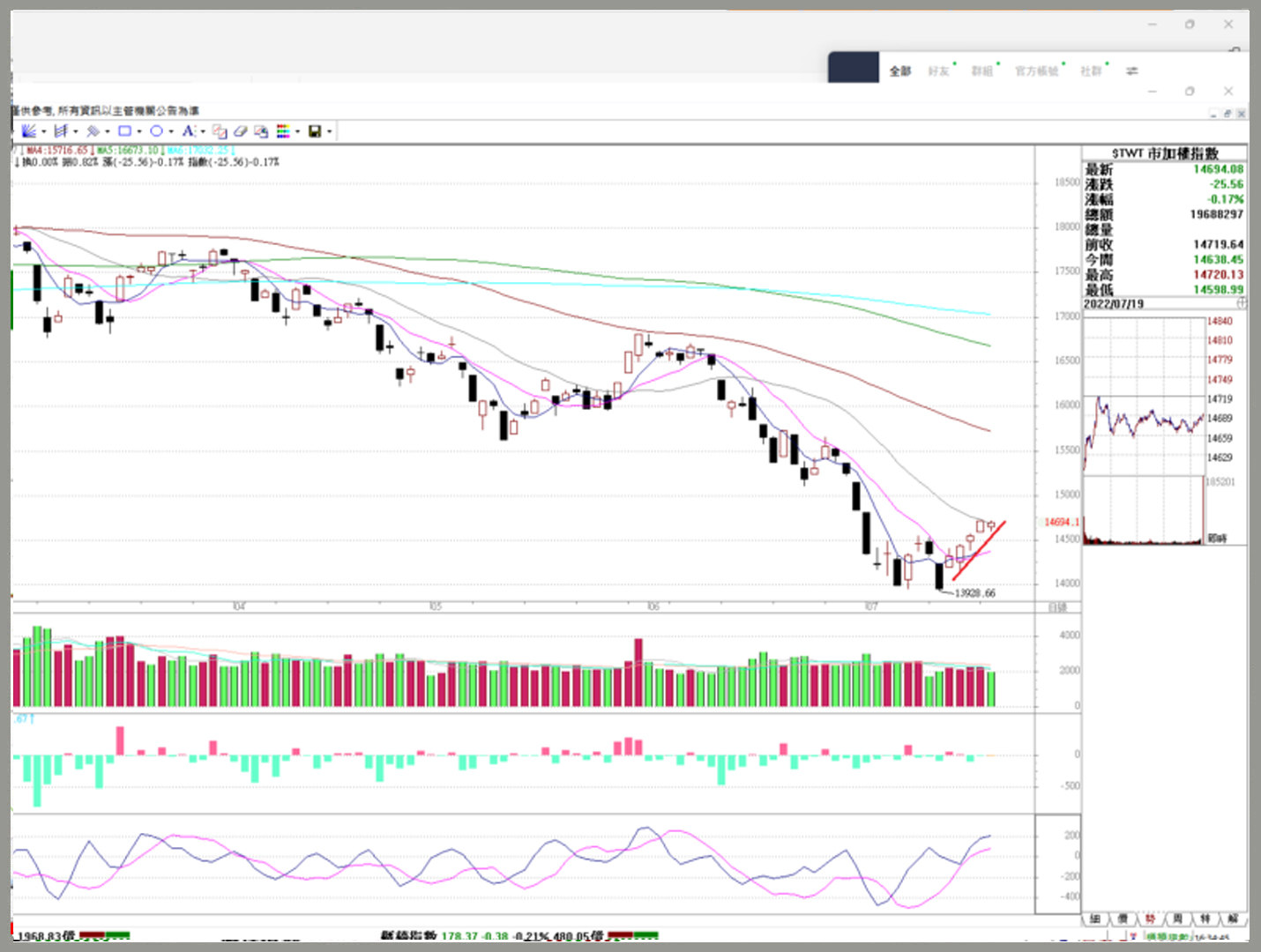The height and width of the screenshot is (952, 1261).
Task: Switch to the 群組 tab
Action: click(982, 71)
